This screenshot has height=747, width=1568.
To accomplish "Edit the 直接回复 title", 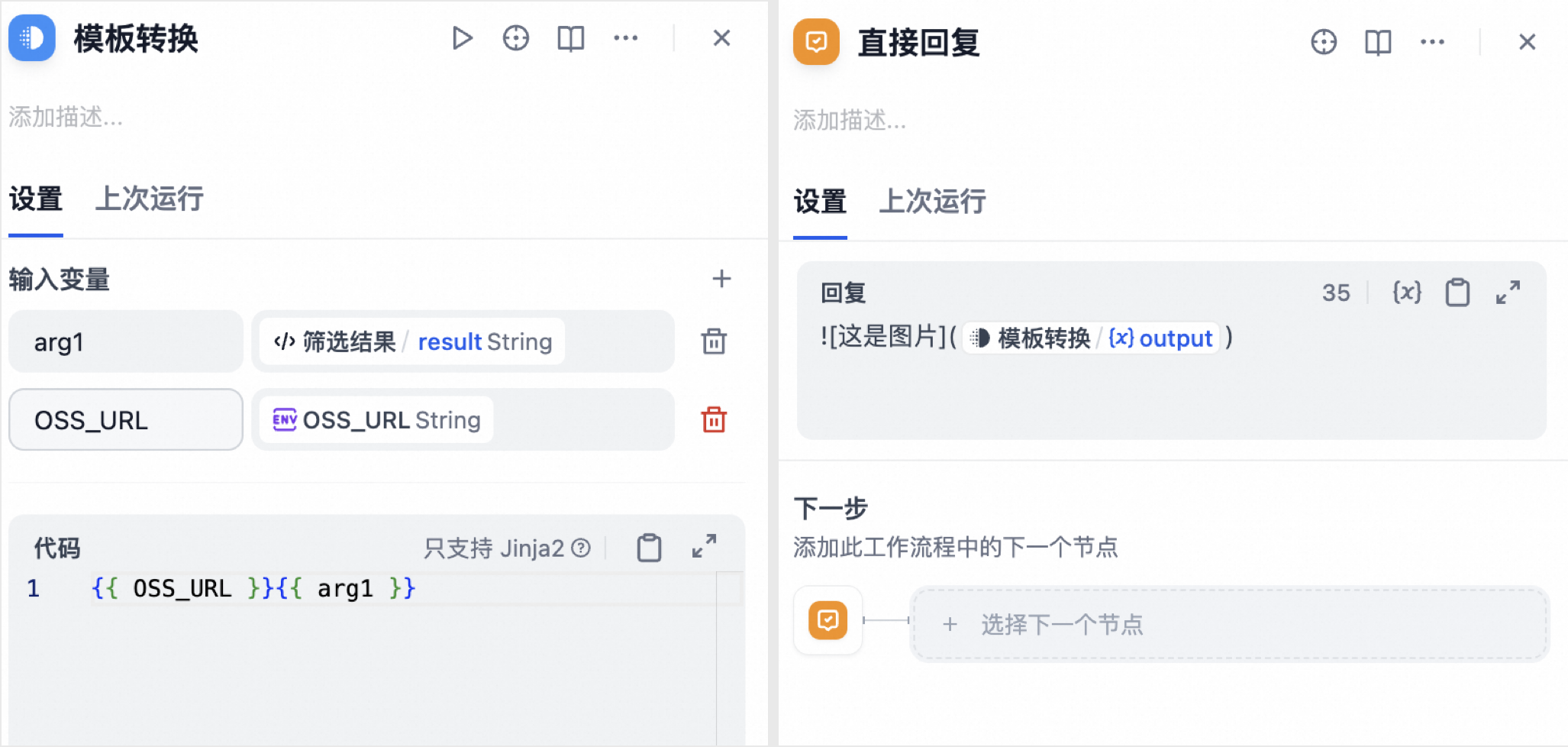I will 919,42.
